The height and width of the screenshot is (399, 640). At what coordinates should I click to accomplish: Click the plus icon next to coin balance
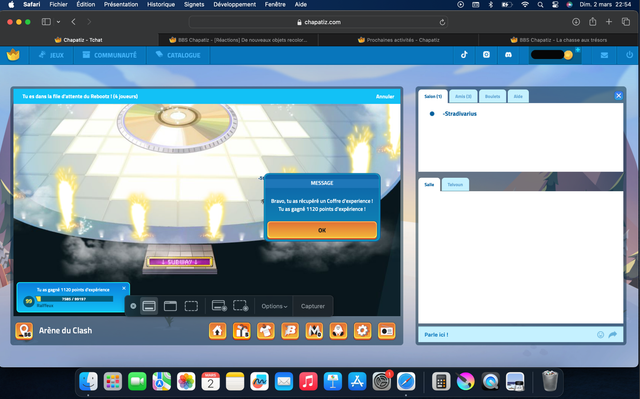tap(578, 50)
